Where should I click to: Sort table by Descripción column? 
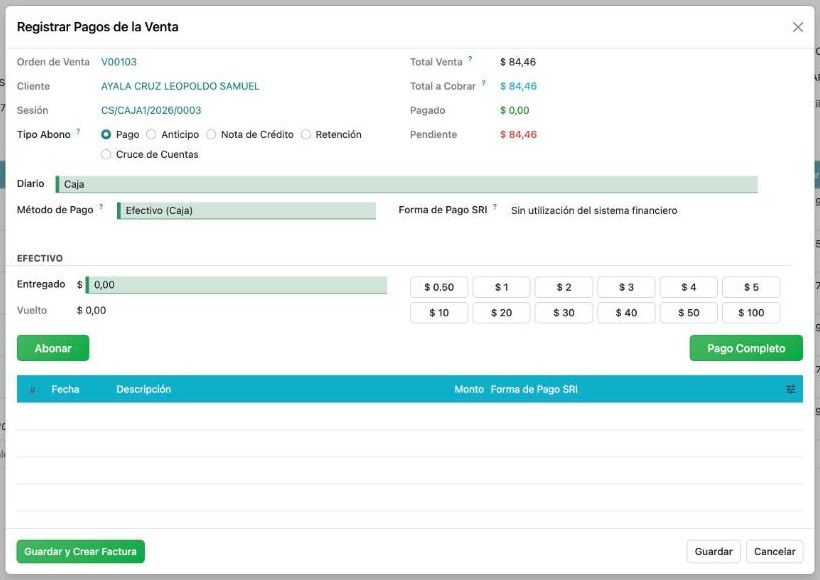pyautogui.click(x=143, y=389)
